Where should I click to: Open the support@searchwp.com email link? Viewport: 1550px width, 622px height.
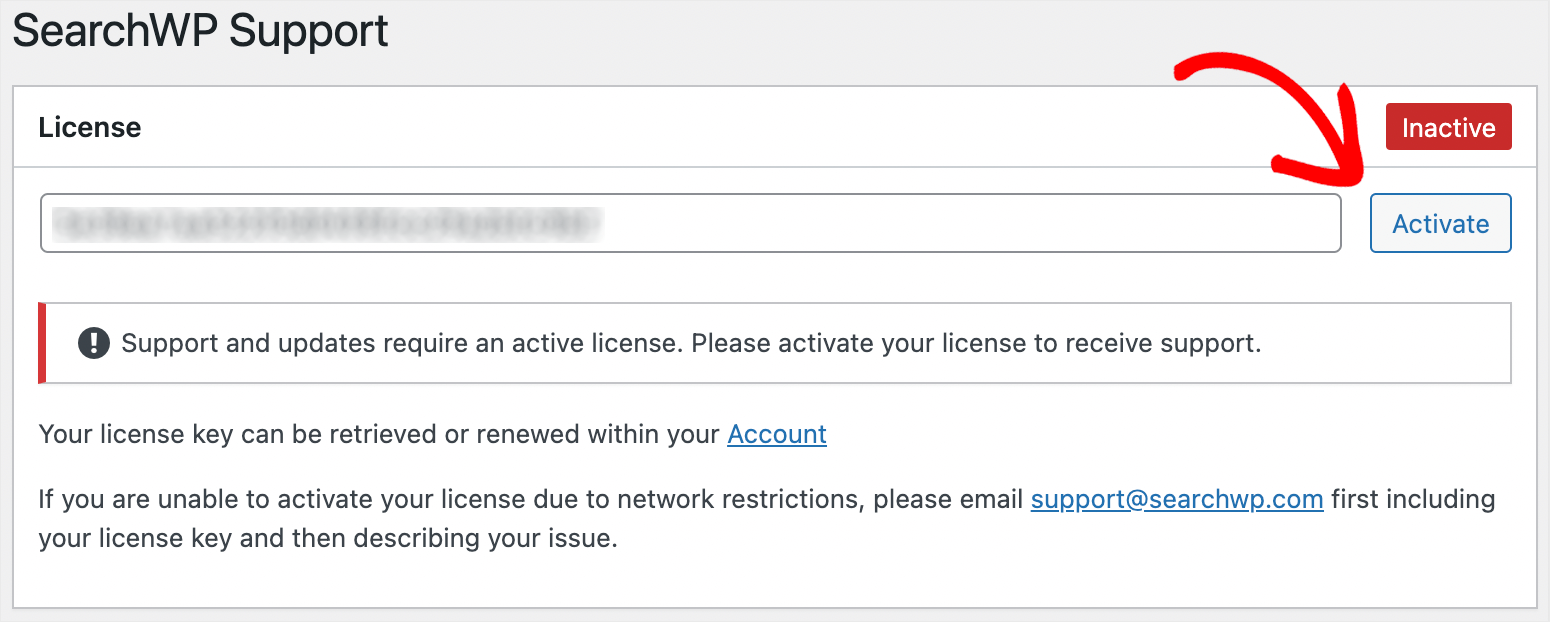tap(1177, 498)
